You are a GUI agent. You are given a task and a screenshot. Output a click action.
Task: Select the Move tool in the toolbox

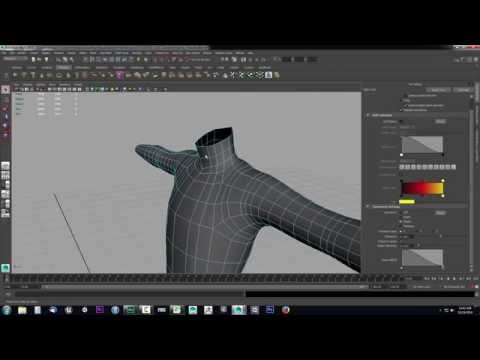tap(6, 117)
